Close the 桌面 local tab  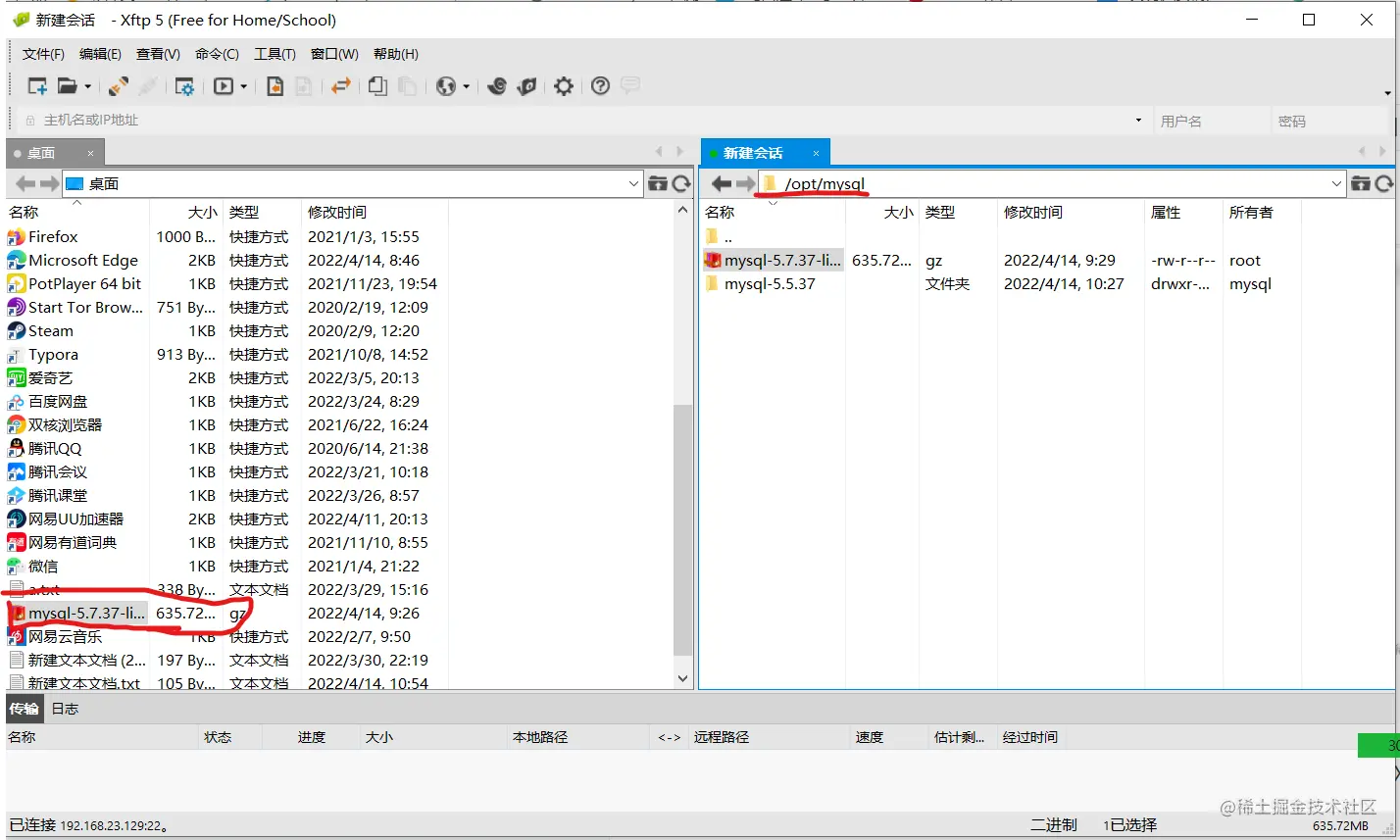point(90,153)
